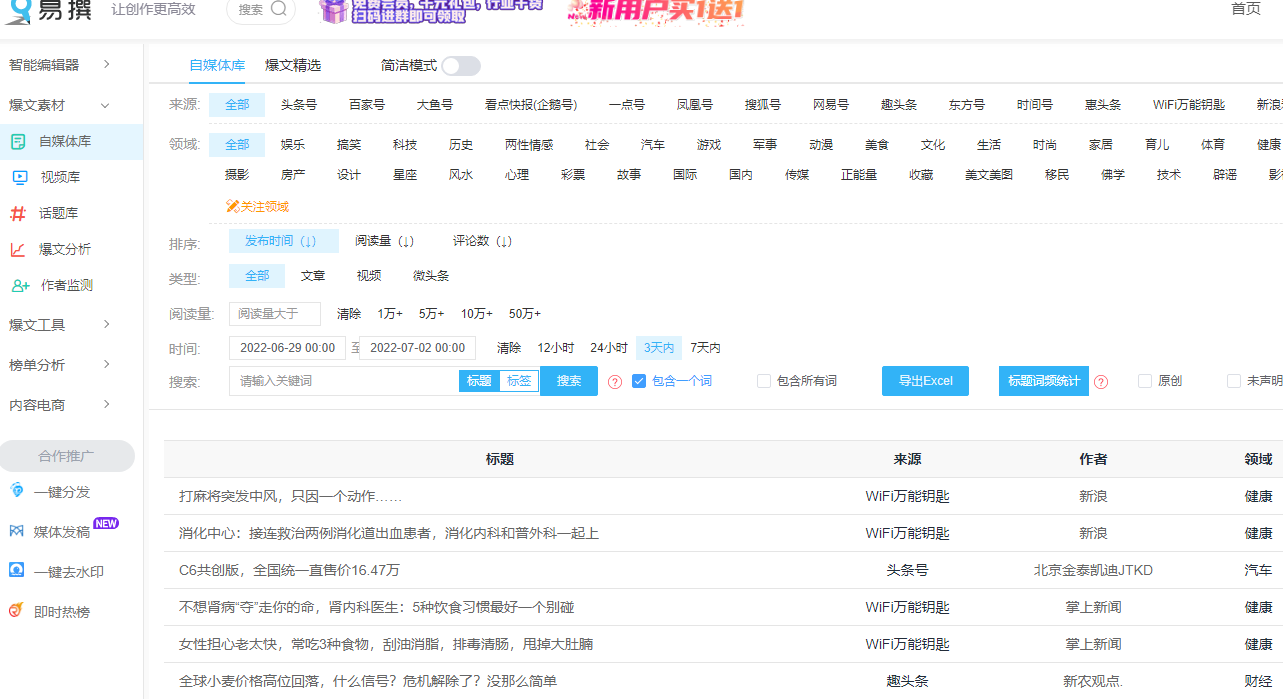Viewport: 1283px width, 699px height.
Task: Click 清除 next to time range
Action: pos(509,348)
